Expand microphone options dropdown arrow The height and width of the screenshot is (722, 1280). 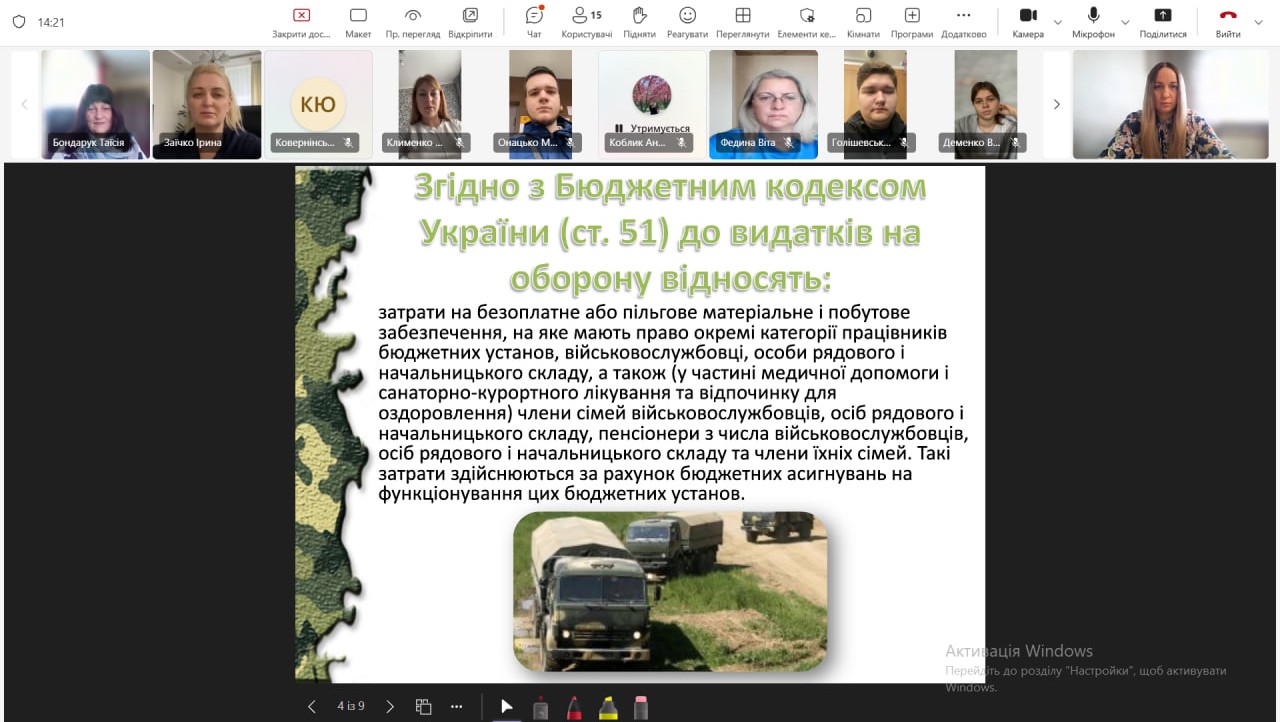click(x=1125, y=22)
